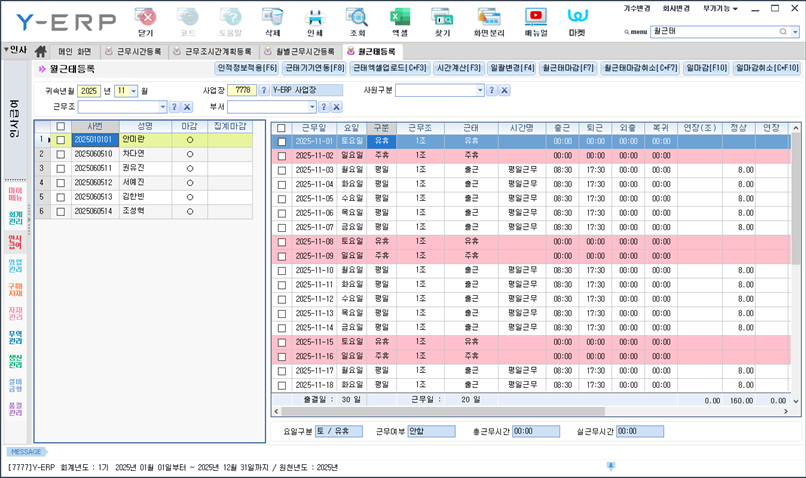The height and width of the screenshot is (478, 806).
Task: Select the 회계관리 colored sidebar module
Action: pos(15,217)
